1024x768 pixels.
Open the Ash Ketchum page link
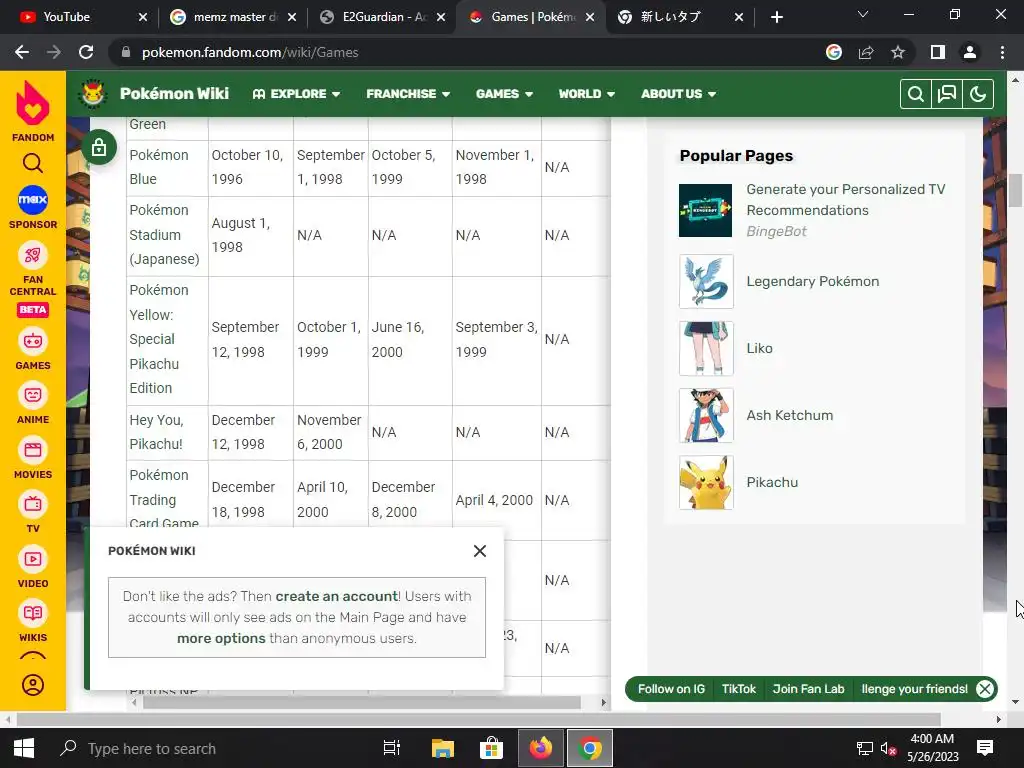790,415
